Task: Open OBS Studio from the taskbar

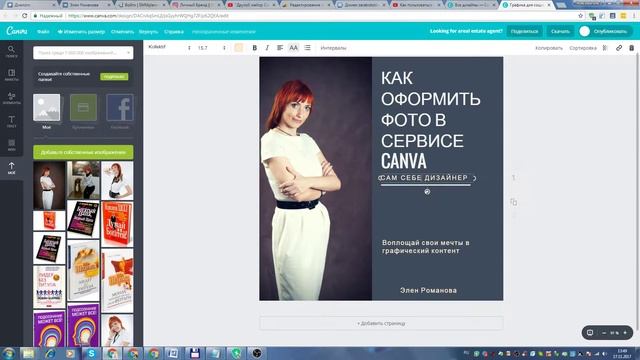Action: point(257,353)
